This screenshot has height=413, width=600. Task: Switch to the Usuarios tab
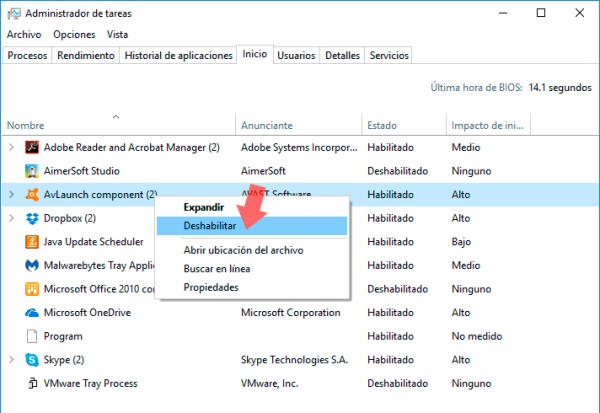[x=296, y=56]
